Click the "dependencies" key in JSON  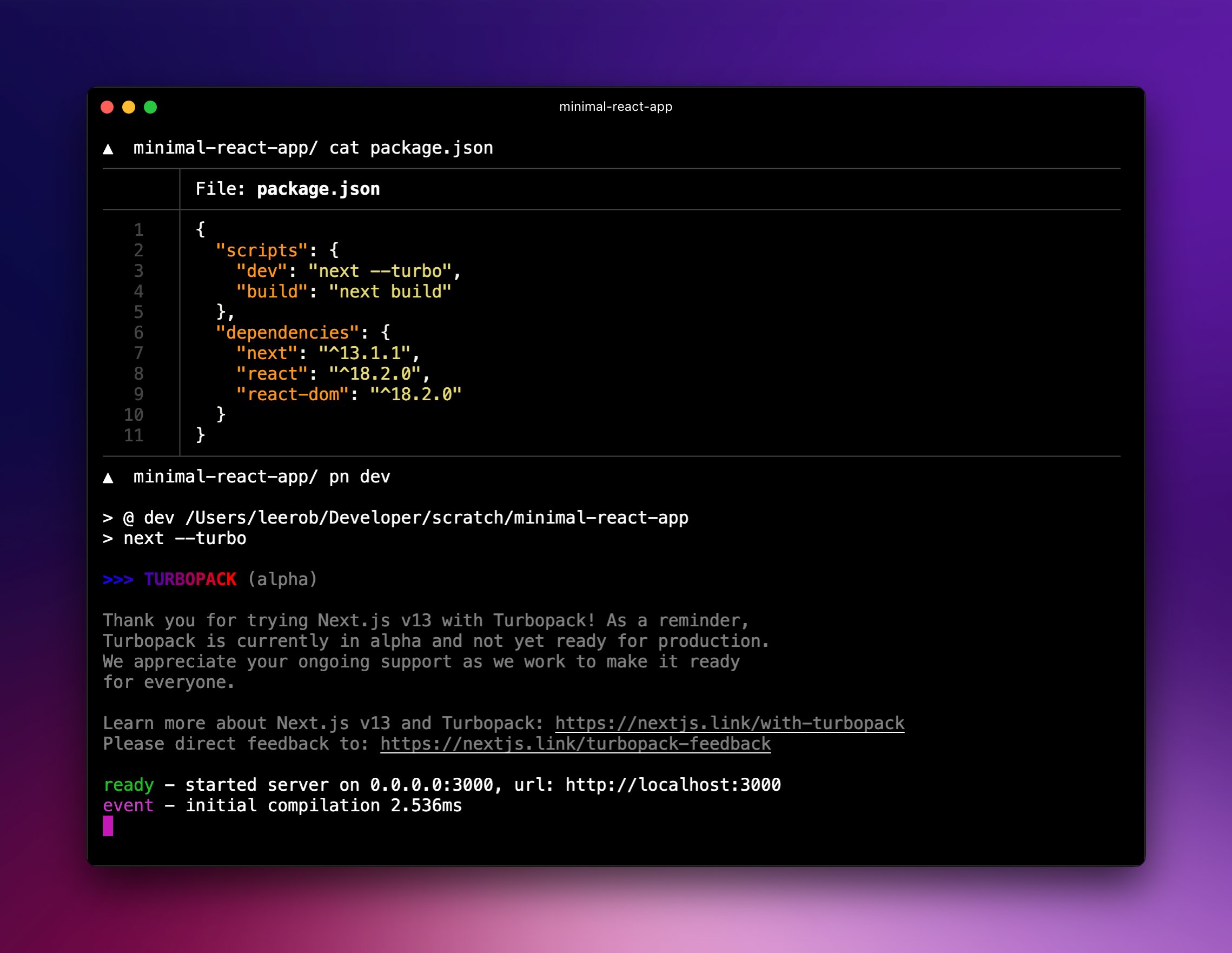click(287, 332)
